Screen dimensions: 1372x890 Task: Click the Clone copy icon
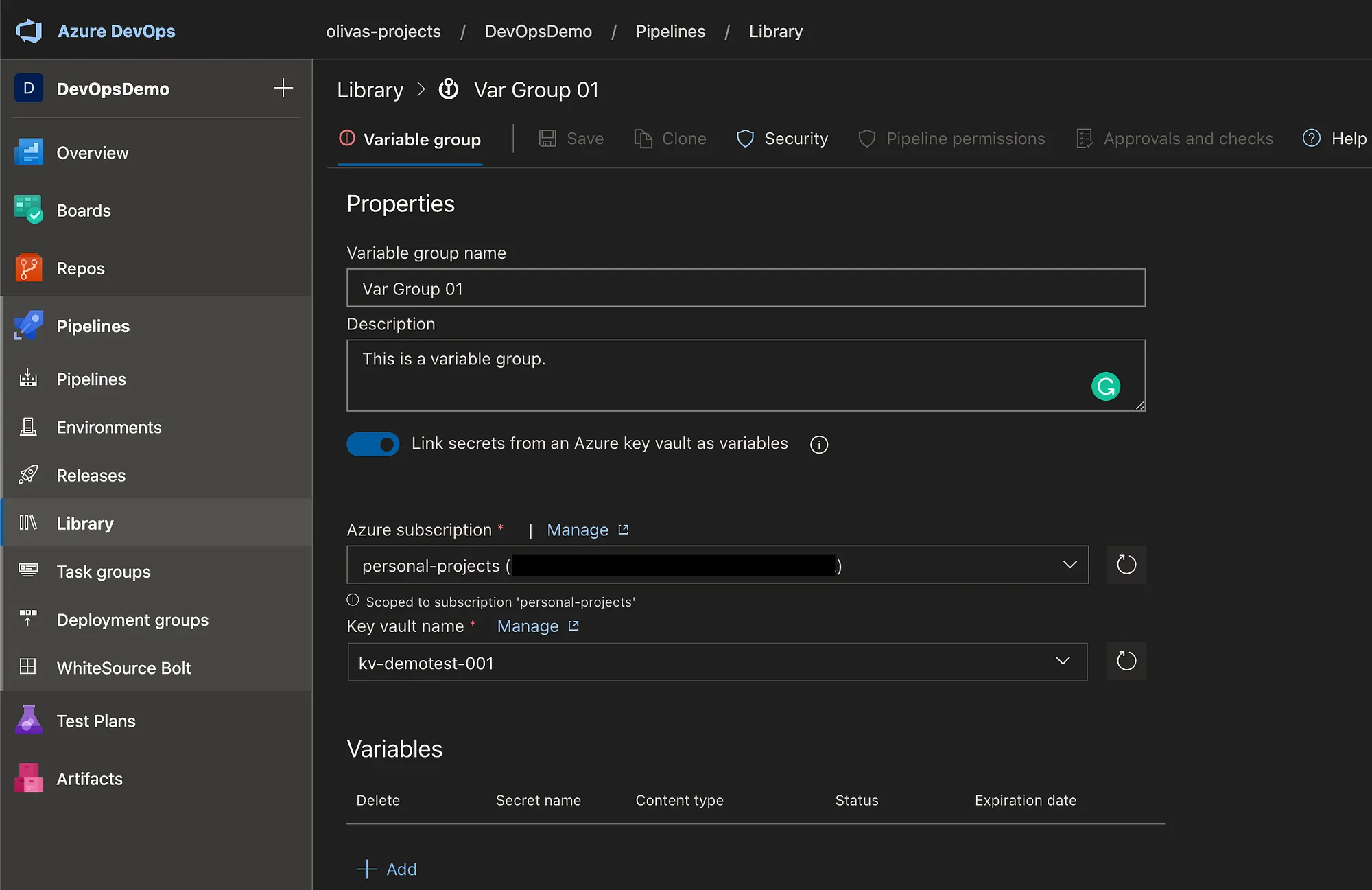[x=643, y=139]
